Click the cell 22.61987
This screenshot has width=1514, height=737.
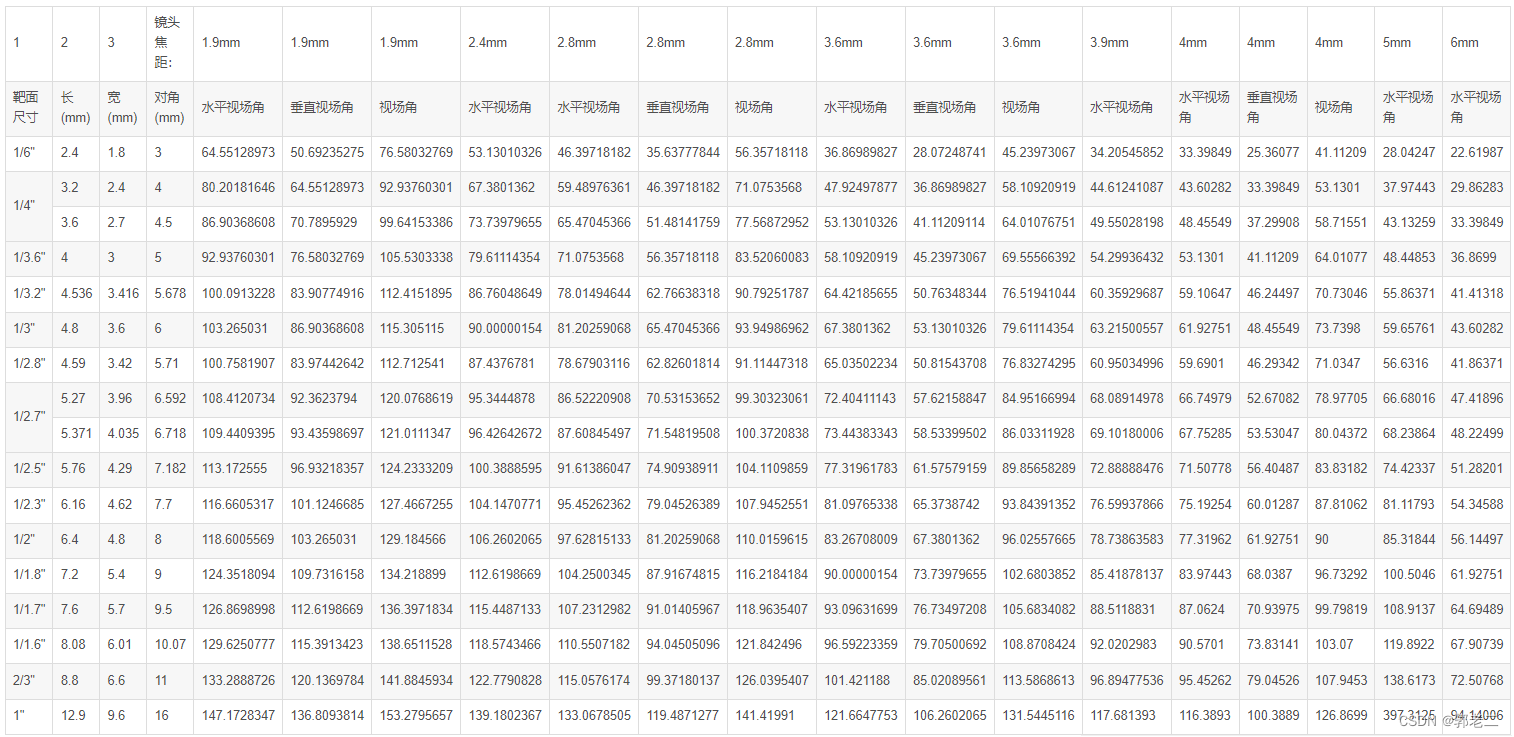pyautogui.click(x=1477, y=152)
